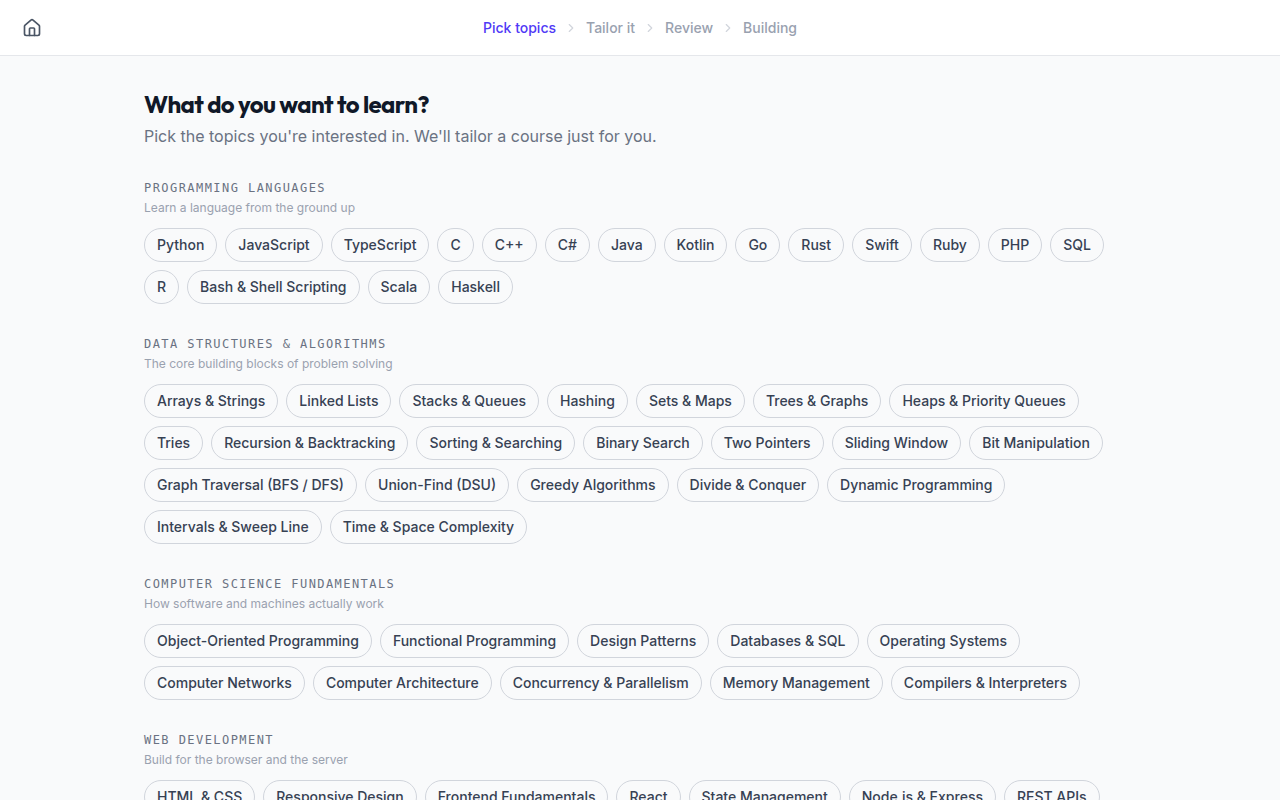Pick the Operating Systems topic
This screenshot has height=800, width=1280.
pos(943,641)
